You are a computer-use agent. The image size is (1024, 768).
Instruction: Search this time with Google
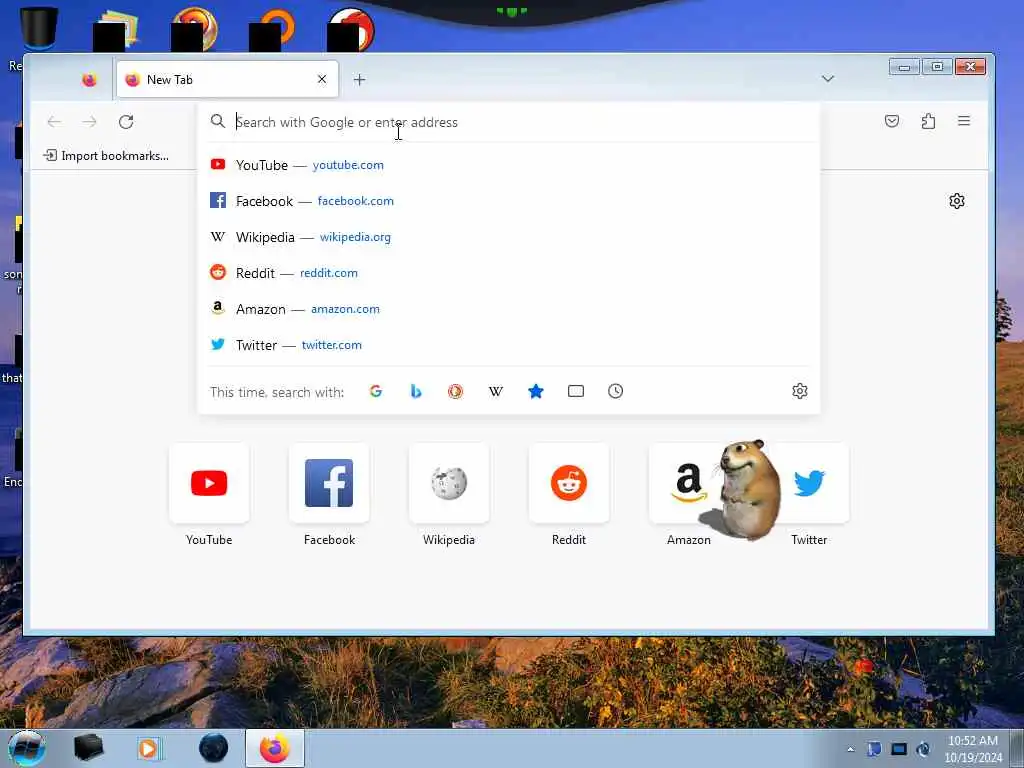[x=376, y=391]
